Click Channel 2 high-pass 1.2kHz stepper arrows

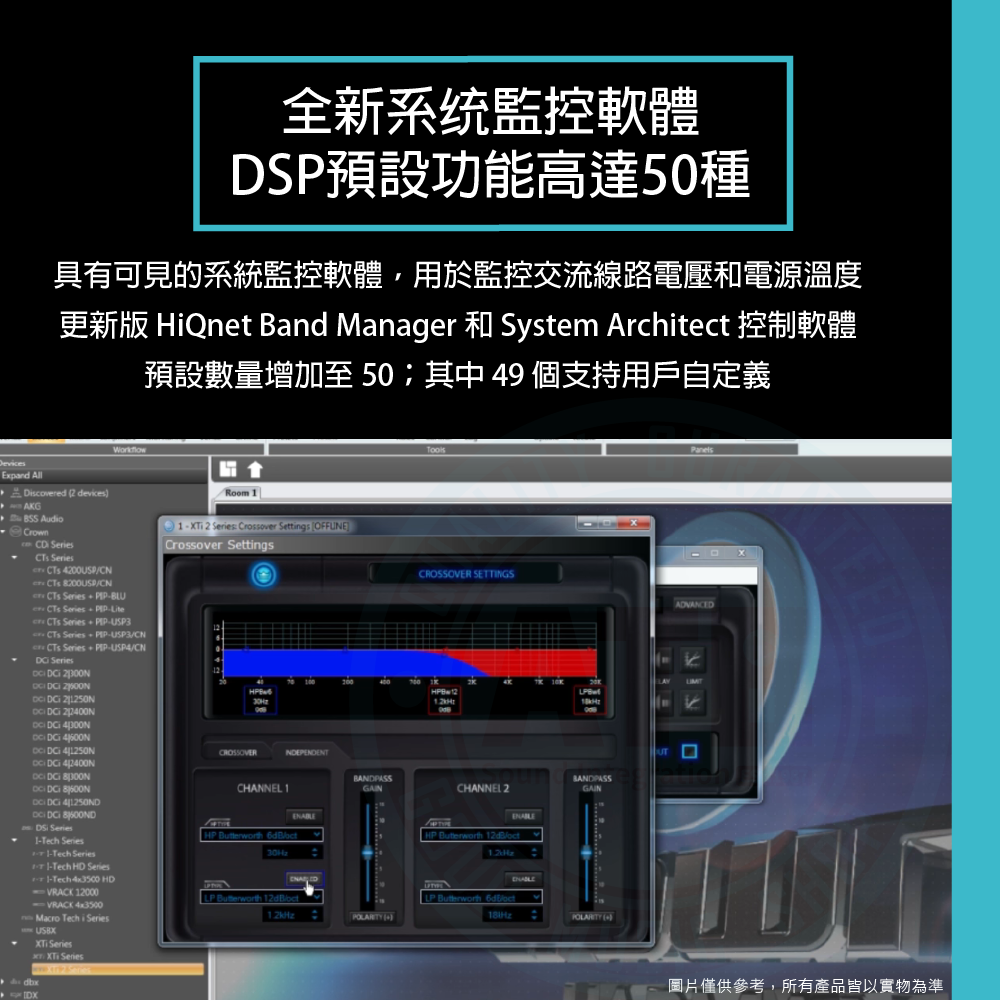point(534,853)
